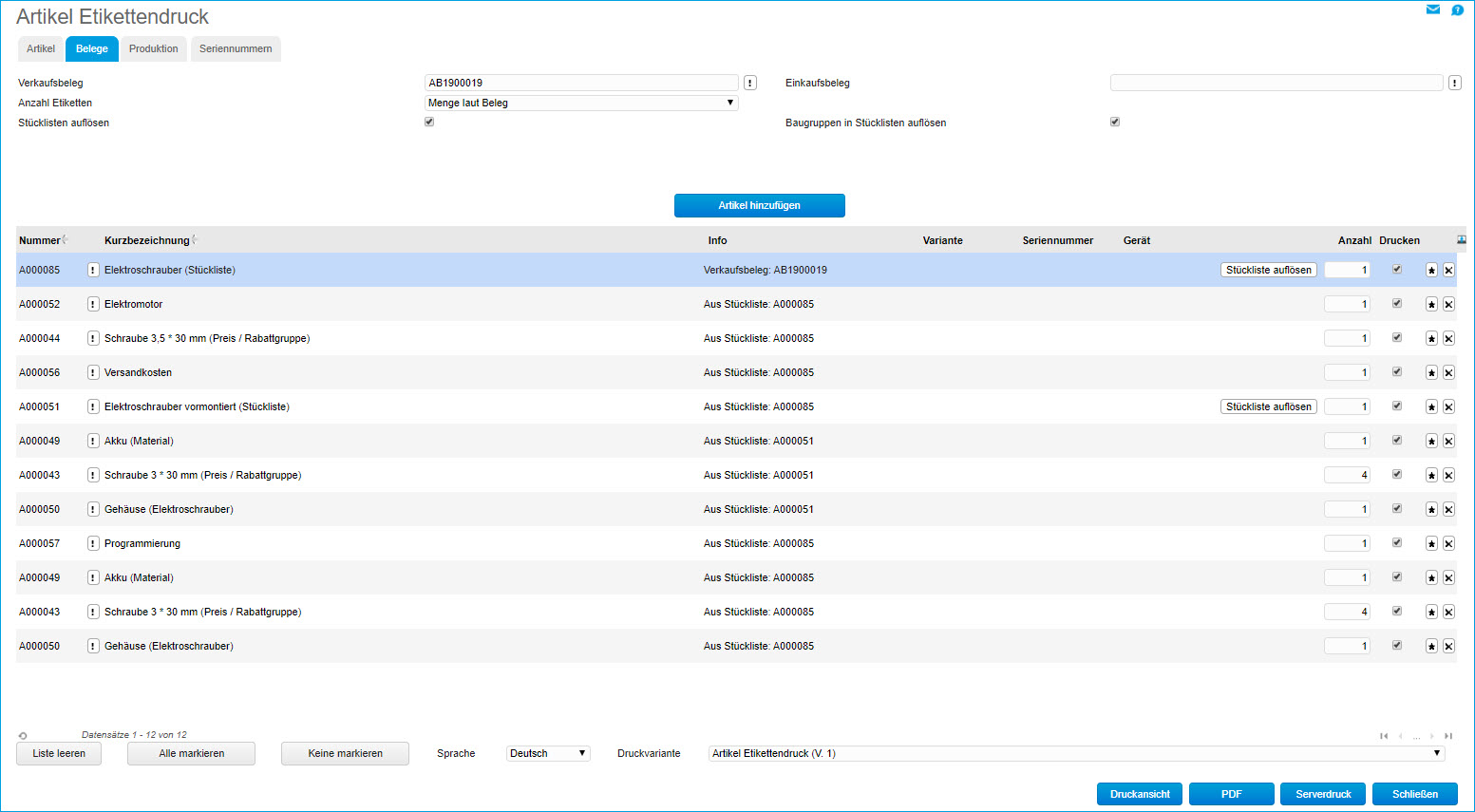The width and height of the screenshot is (1475, 812).
Task: Open info icon for Schraube 3,5 * 30 mm row
Action: 93,338
